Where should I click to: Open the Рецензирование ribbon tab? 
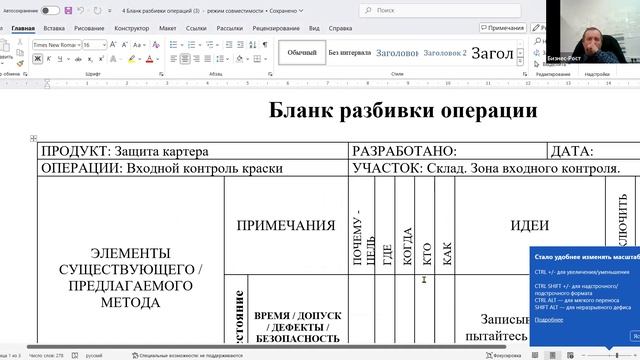pos(276,28)
